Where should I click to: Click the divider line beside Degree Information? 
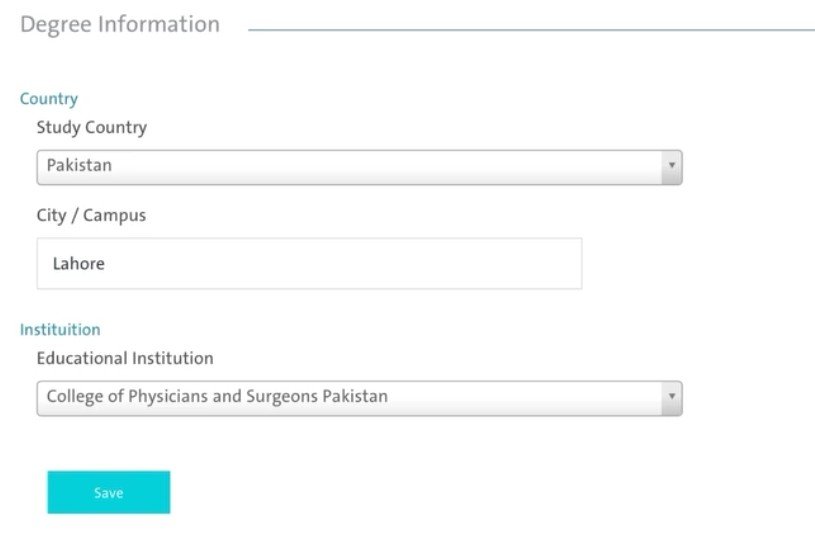click(530, 30)
